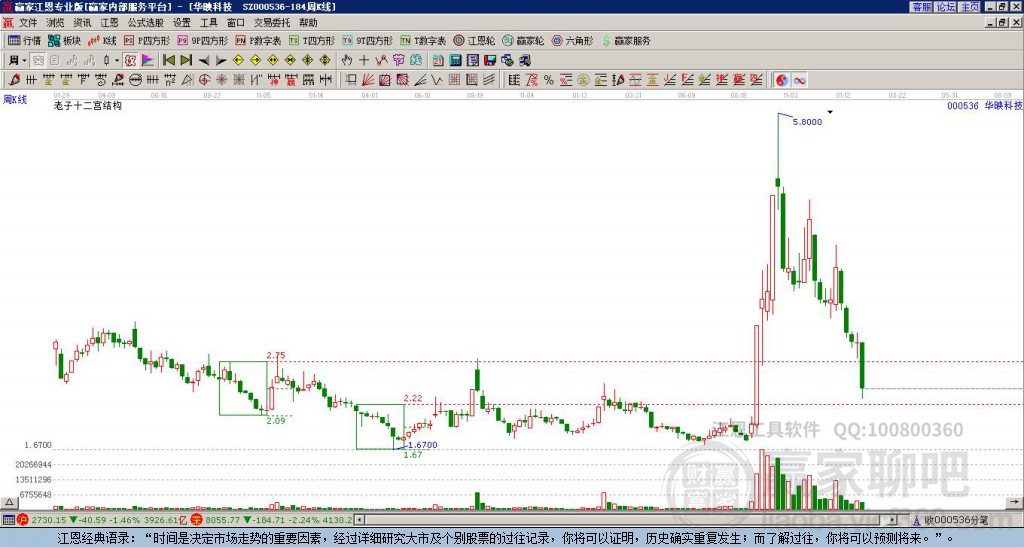Click the 5.8000 high price label
This screenshot has height=548, width=1024.
click(x=807, y=121)
